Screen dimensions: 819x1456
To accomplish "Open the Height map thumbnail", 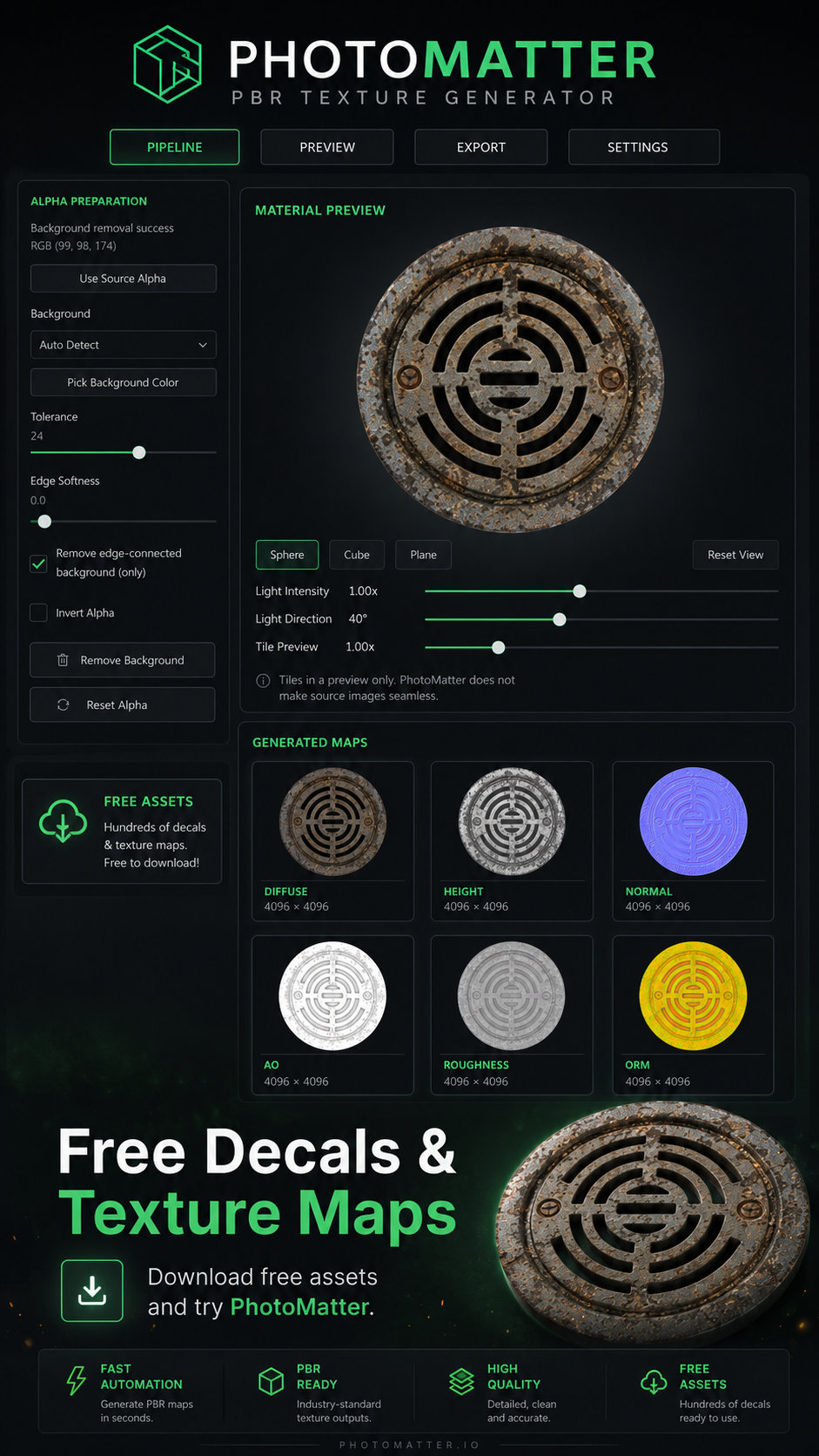I will tap(512, 840).
